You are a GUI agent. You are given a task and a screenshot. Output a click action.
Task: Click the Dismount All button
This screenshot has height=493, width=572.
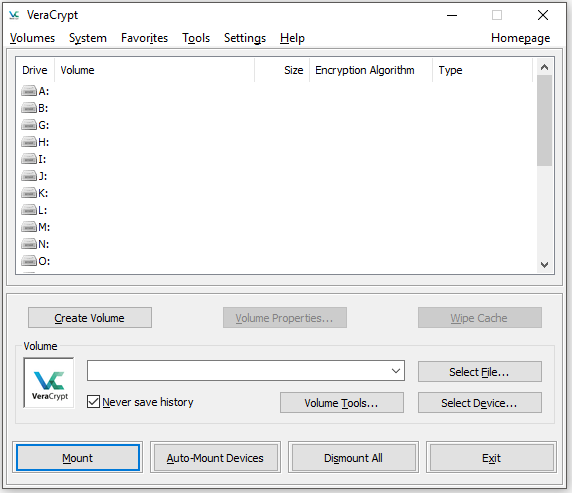click(x=353, y=458)
